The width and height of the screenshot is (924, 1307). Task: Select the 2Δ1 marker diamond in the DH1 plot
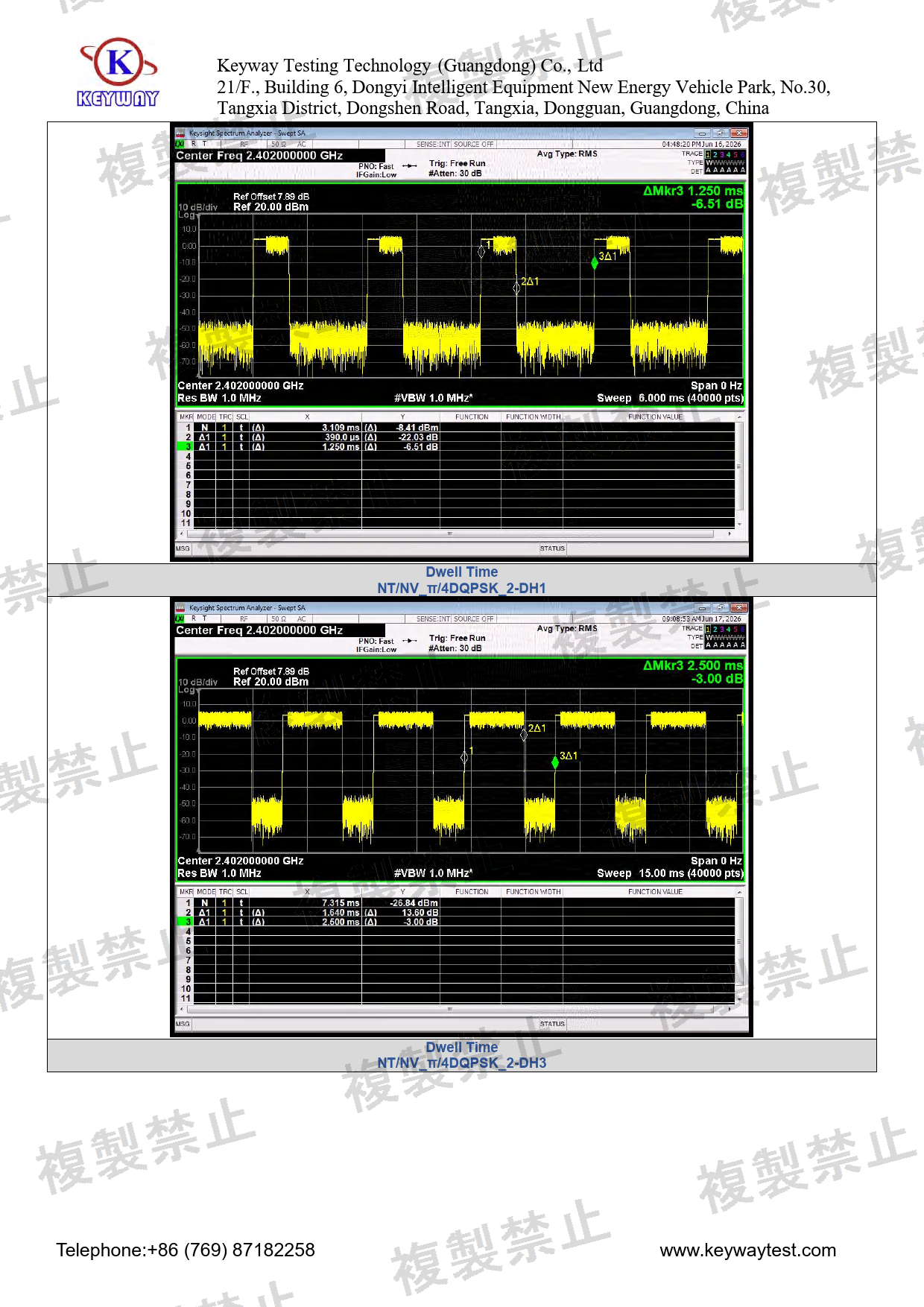[x=516, y=288]
